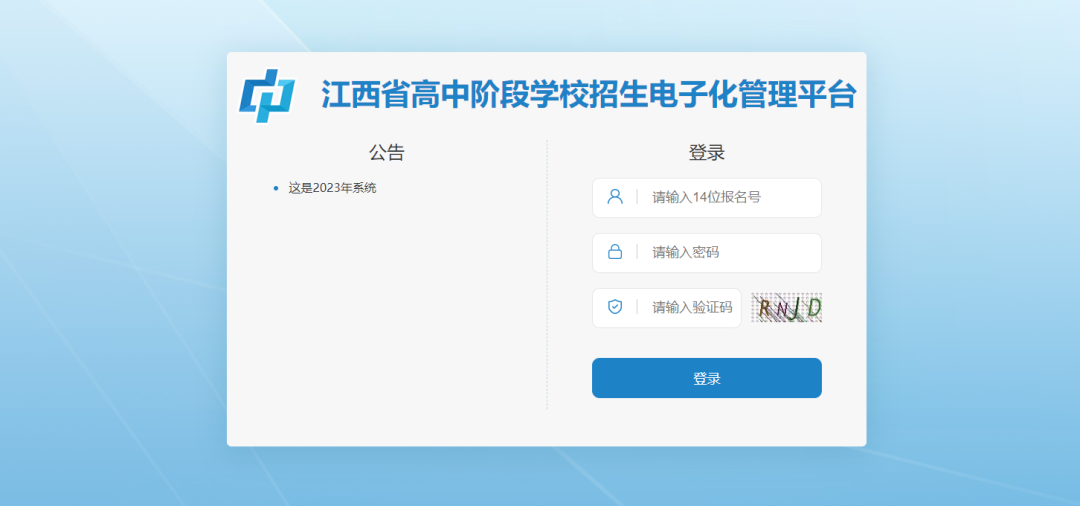This screenshot has height=506, width=1080.
Task: Click the letter R in captcha image
Action: click(x=765, y=309)
